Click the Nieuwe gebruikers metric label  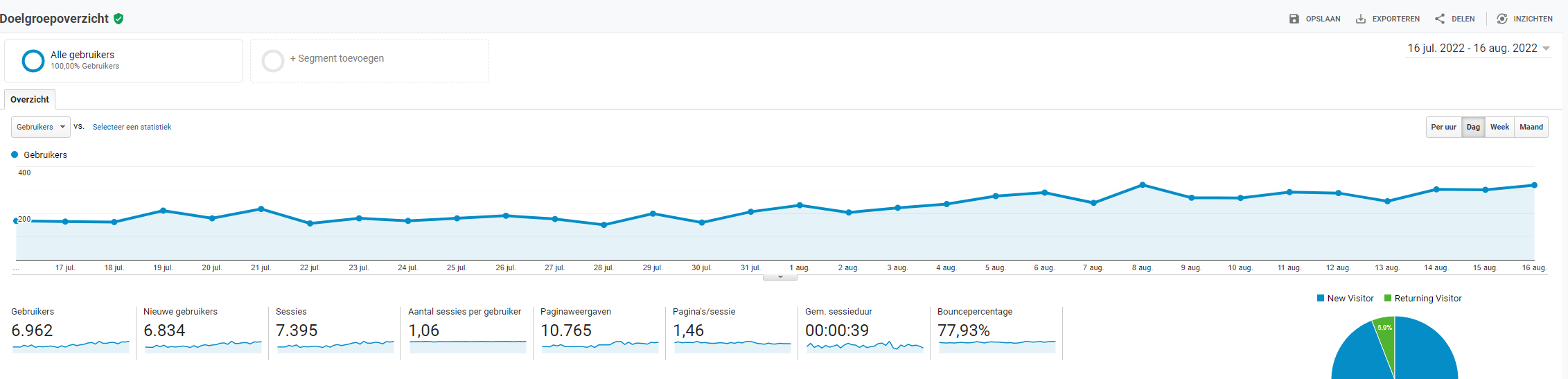(x=180, y=311)
